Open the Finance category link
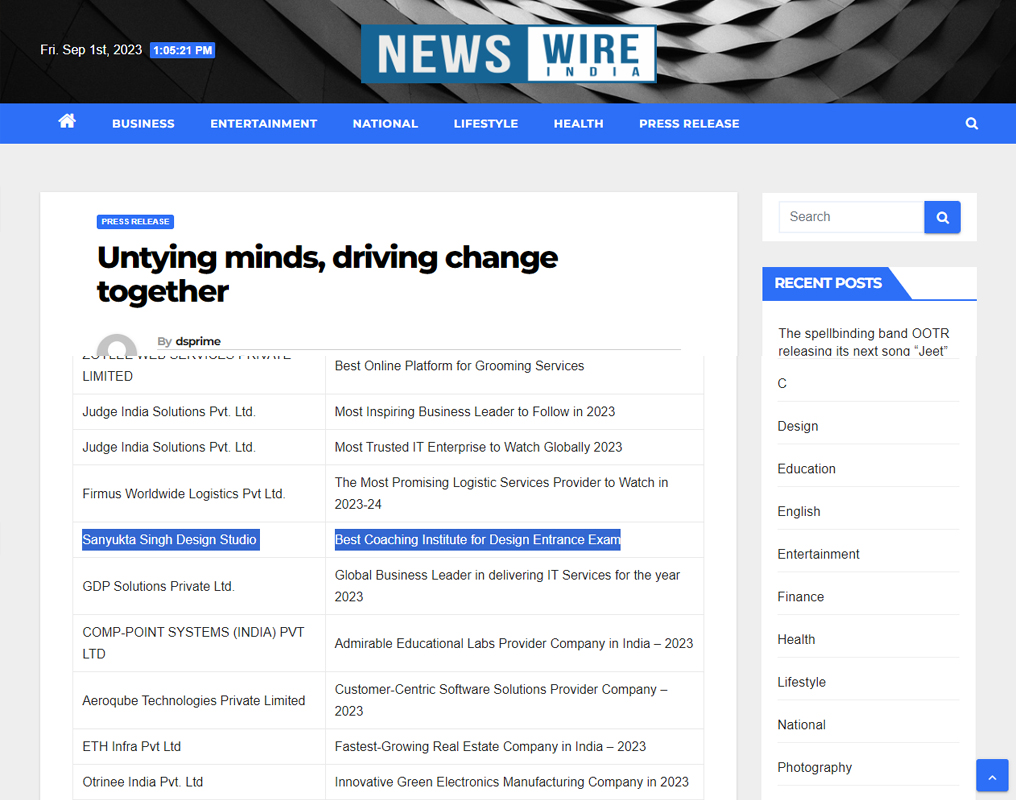1016x800 pixels. pyautogui.click(x=800, y=597)
